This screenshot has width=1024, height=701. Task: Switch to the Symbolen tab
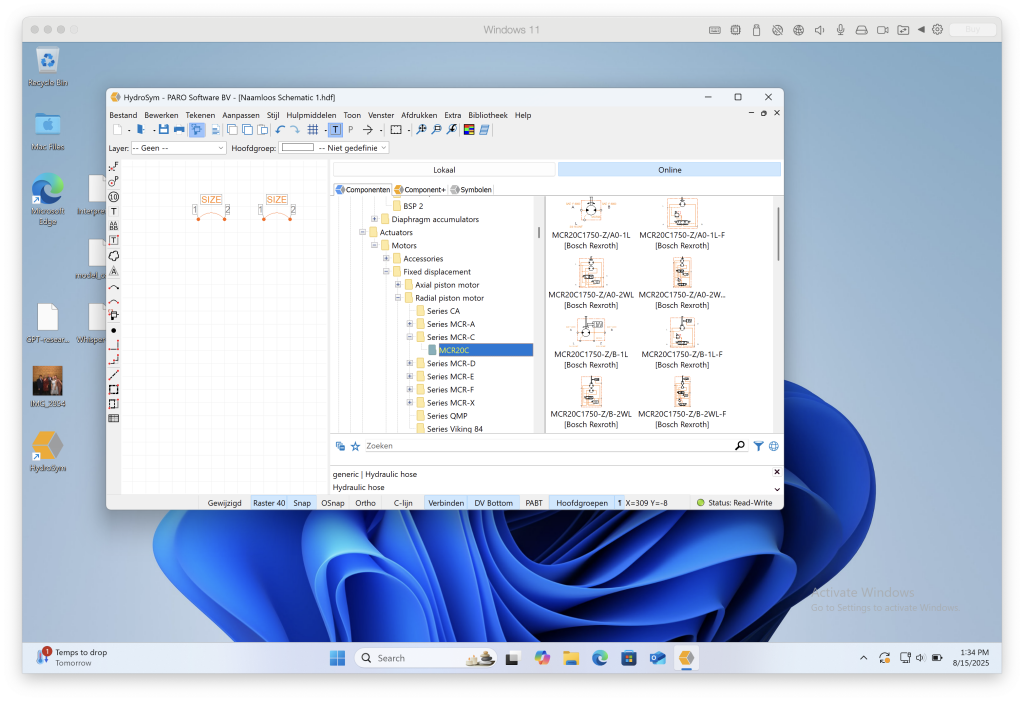point(471,189)
